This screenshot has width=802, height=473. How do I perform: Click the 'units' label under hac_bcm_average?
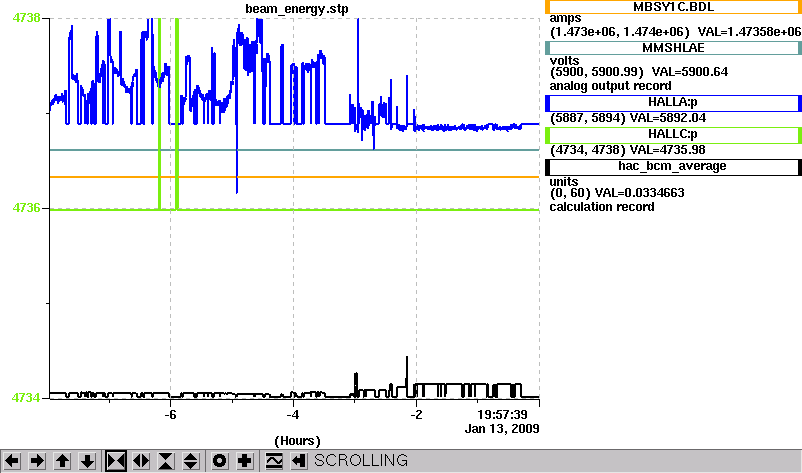(x=564, y=182)
